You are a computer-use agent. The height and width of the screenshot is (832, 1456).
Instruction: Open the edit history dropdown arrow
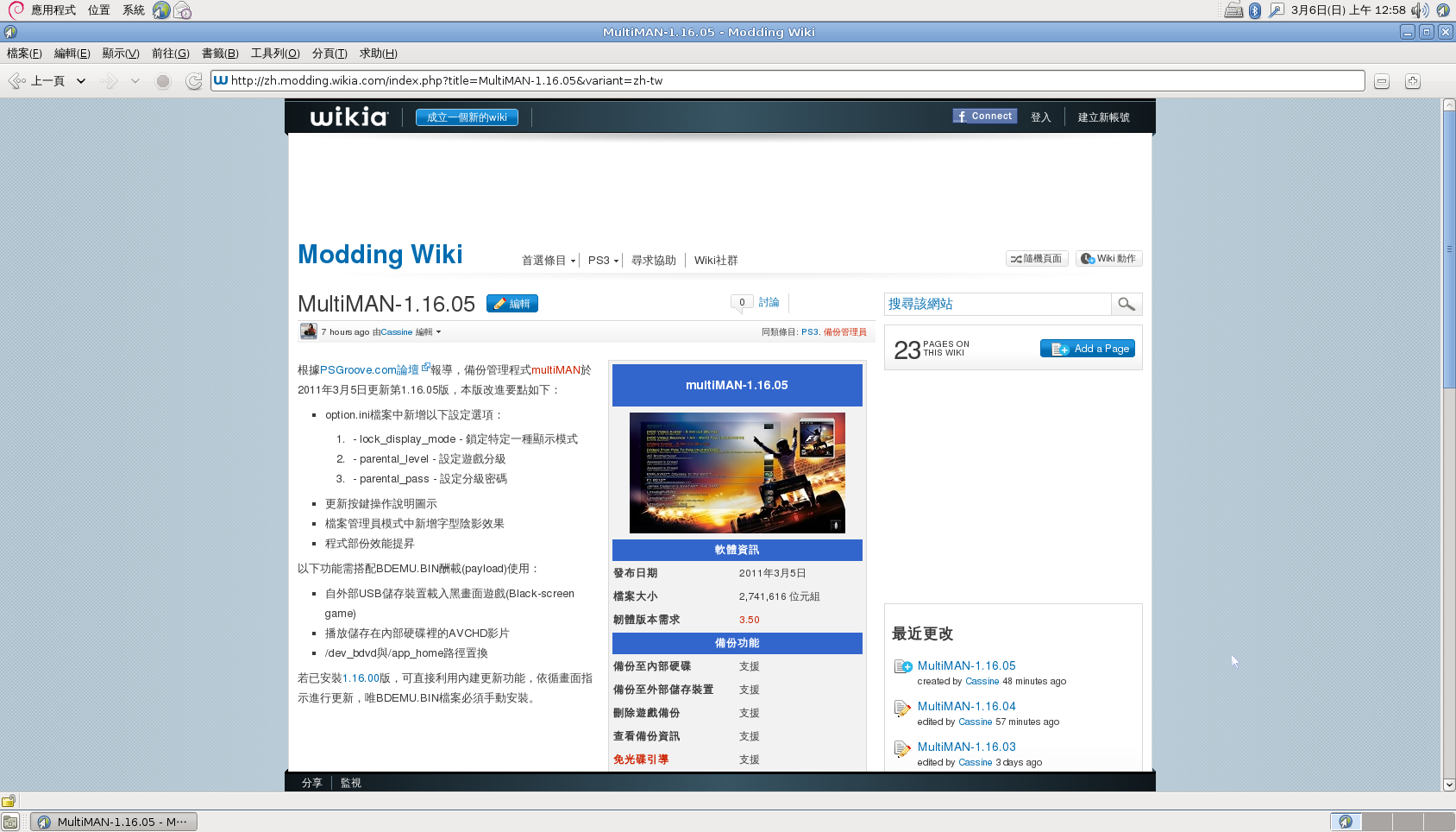pyautogui.click(x=438, y=332)
